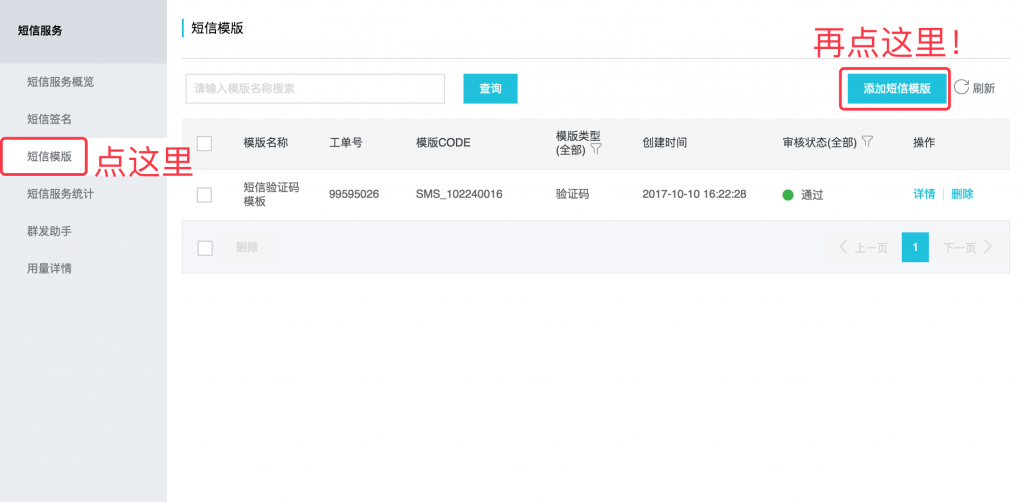Open 群发助手 from the sidebar
1024x502 pixels.
tap(50, 231)
